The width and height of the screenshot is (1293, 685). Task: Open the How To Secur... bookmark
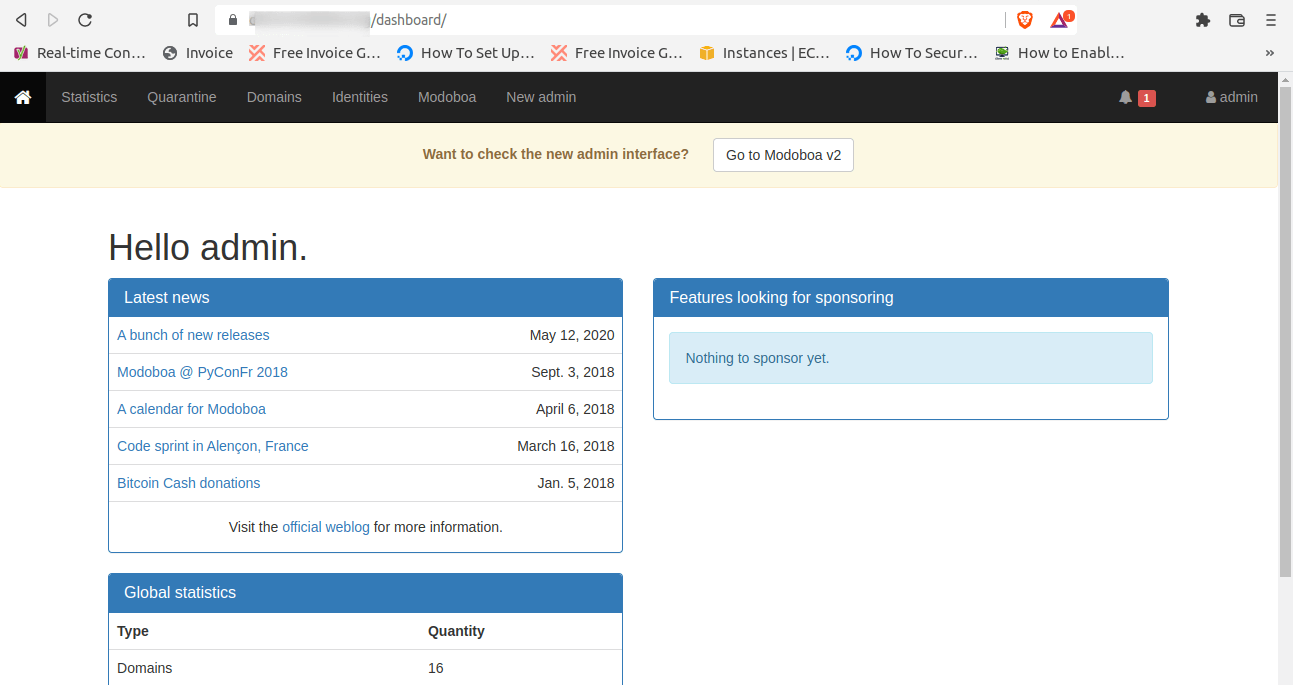(912, 53)
